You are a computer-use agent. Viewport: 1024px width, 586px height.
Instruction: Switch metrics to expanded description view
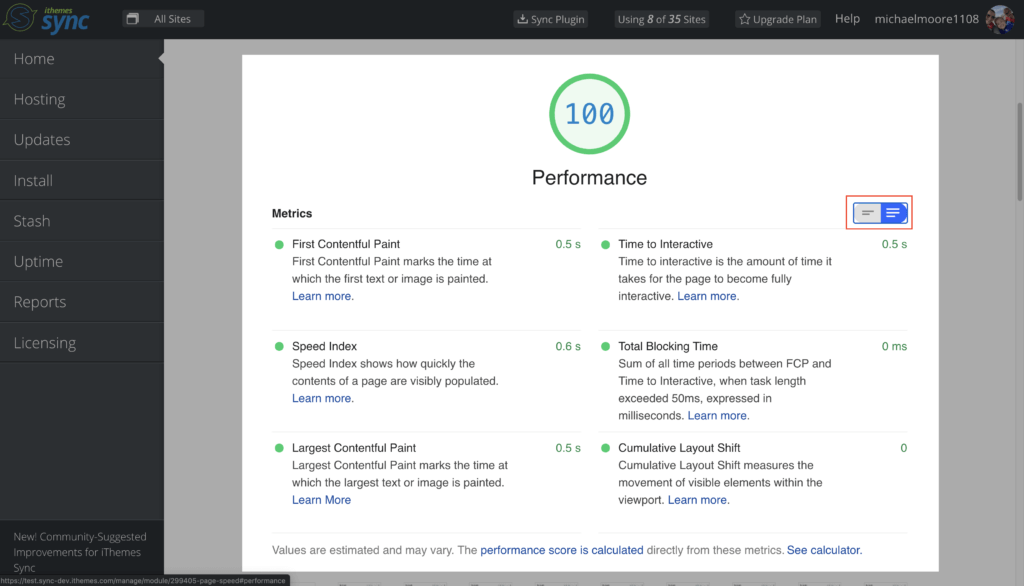(894, 213)
